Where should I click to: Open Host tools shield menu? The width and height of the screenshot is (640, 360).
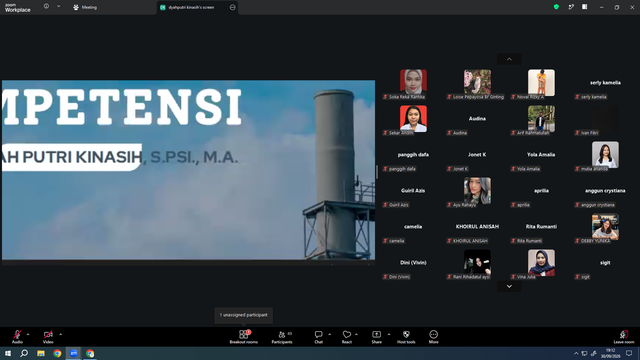point(406,337)
